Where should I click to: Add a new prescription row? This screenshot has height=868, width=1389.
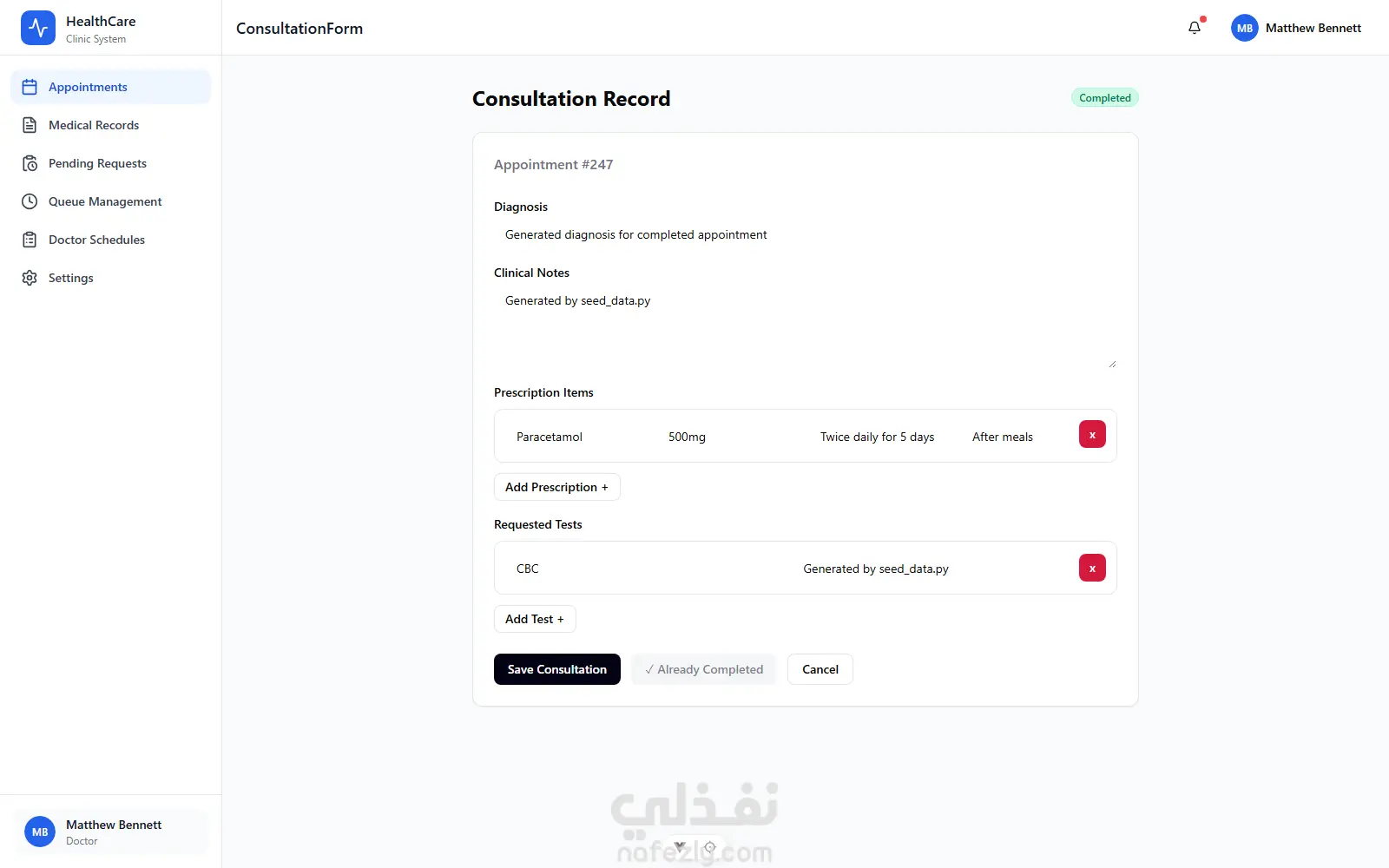[x=557, y=487]
